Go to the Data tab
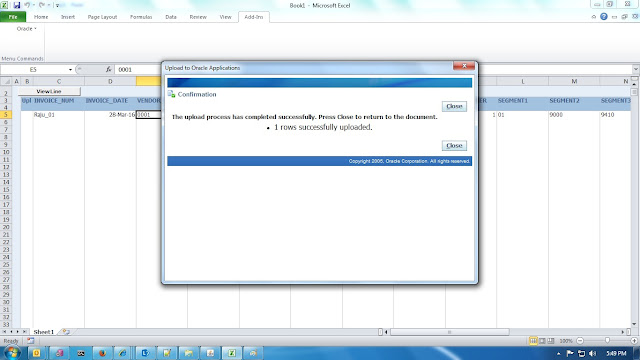 (171, 17)
